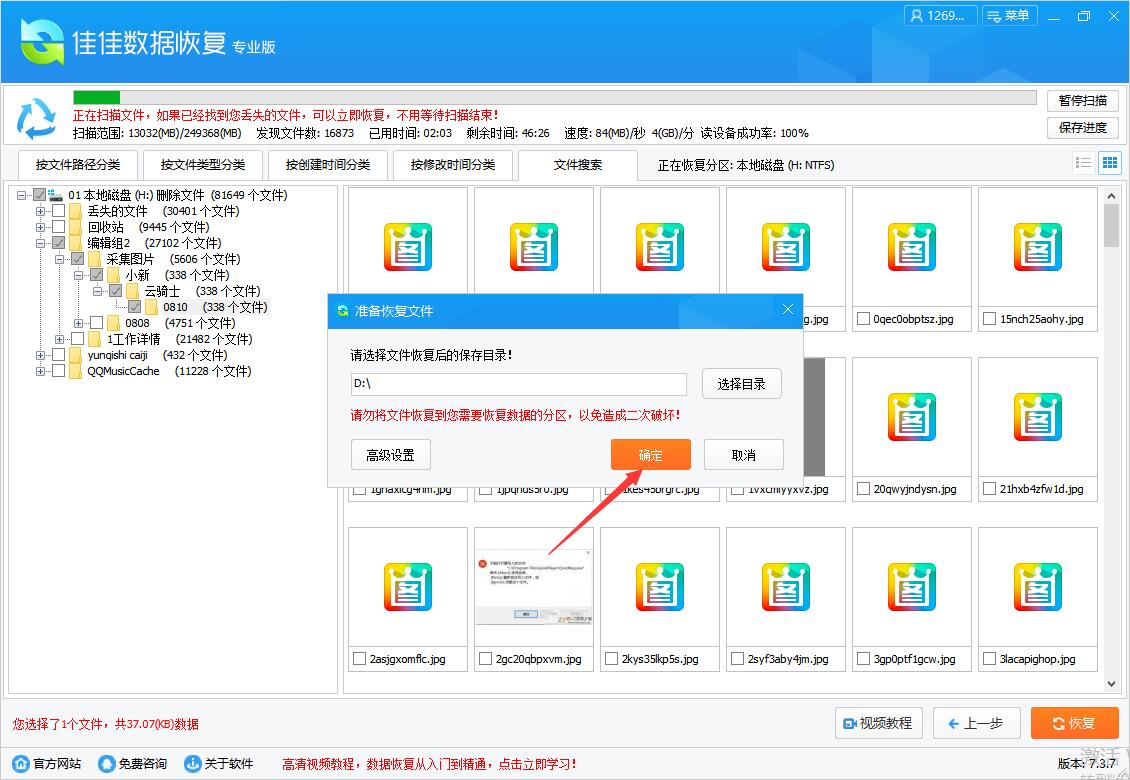The image size is (1130, 780).
Task: Open 官方网站 link
Action: pos(48,763)
